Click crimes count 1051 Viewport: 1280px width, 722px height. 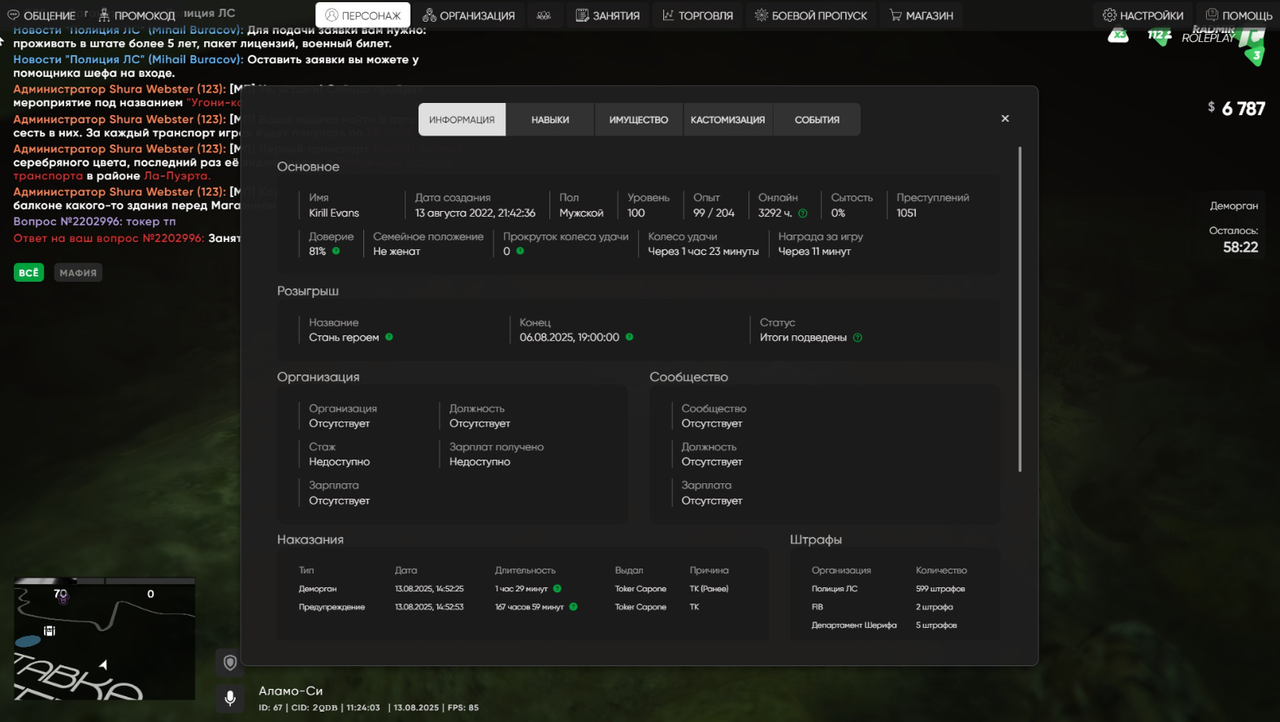907,213
